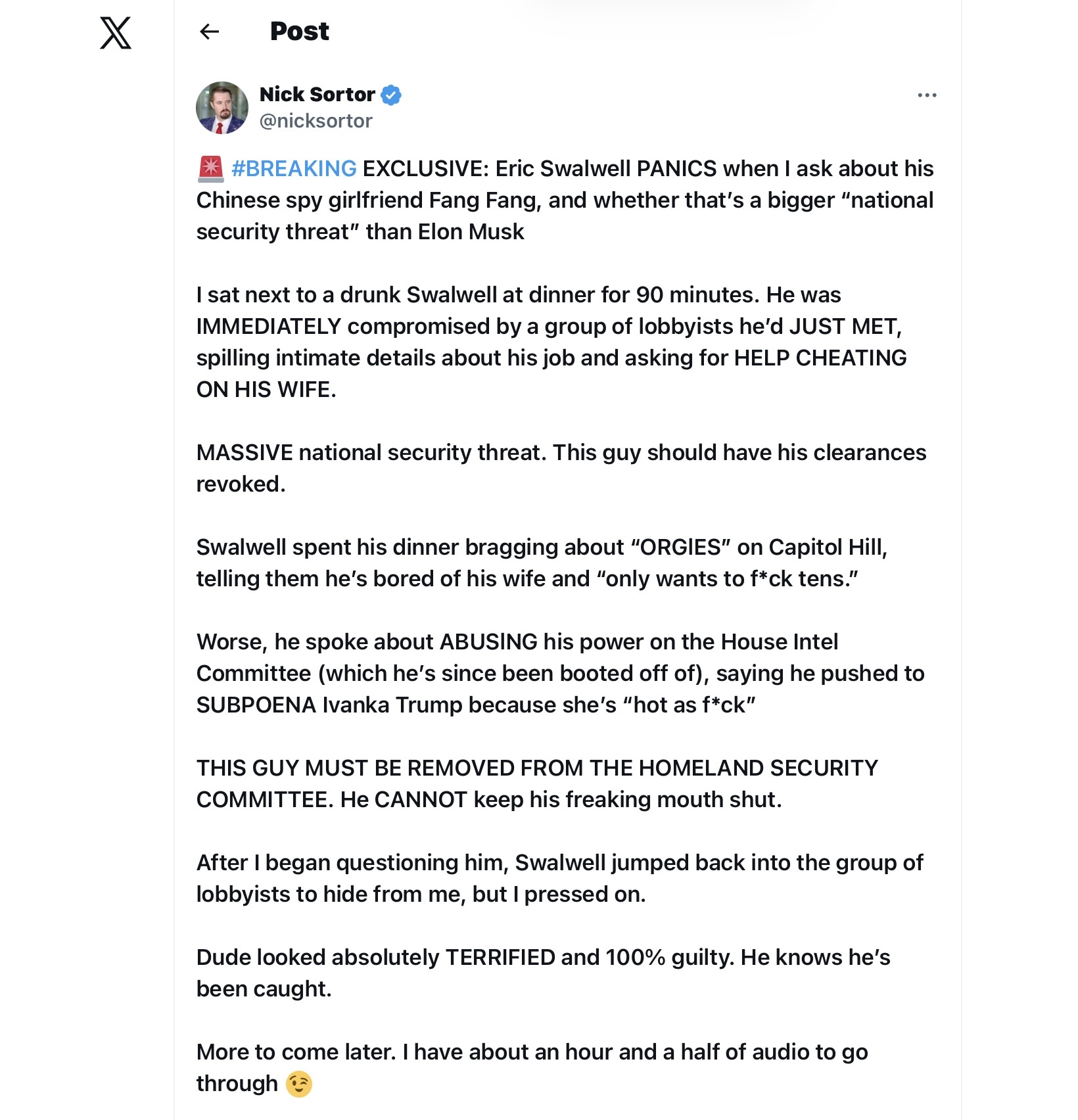
Task: Click the "MASSIVE national security threat" paragraph
Action: click(x=560, y=468)
